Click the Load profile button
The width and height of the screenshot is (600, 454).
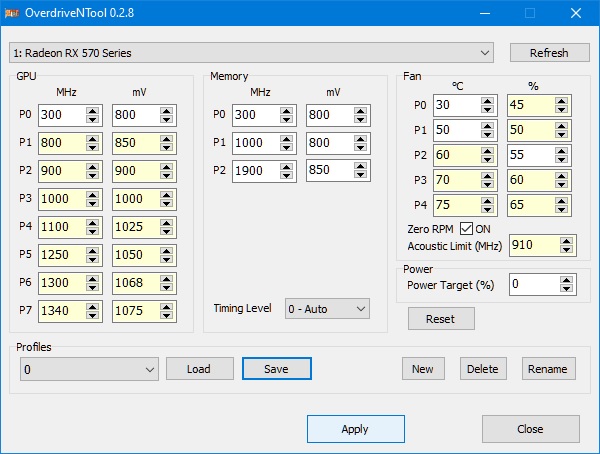(200, 369)
